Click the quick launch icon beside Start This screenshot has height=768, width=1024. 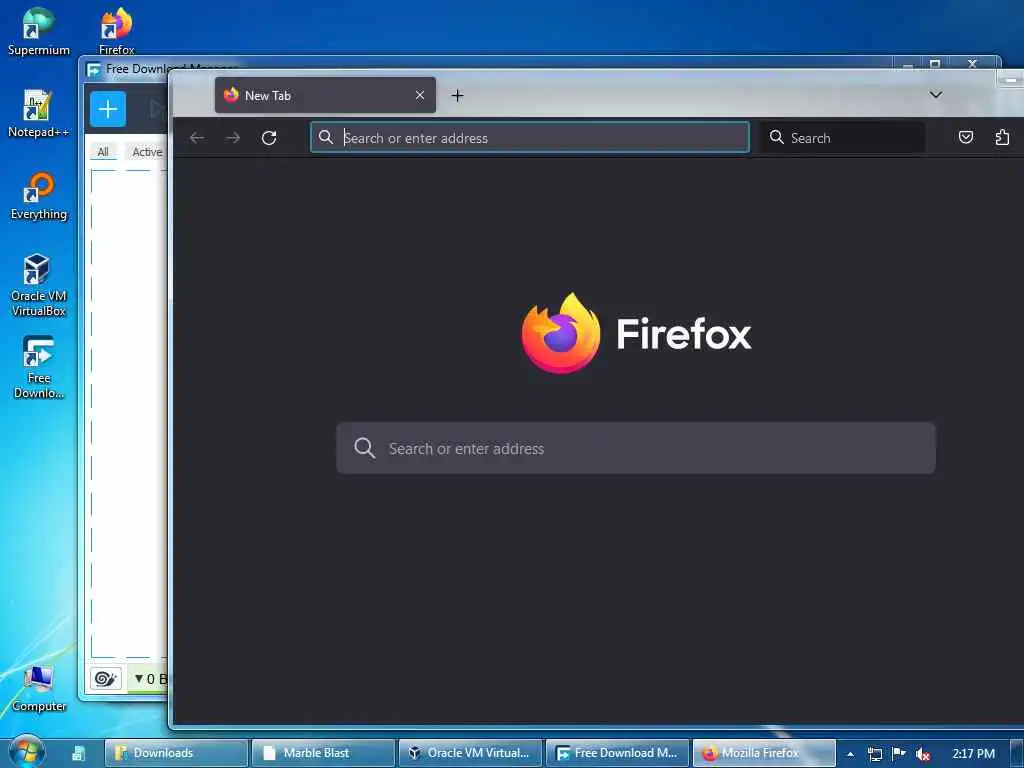tap(78, 753)
